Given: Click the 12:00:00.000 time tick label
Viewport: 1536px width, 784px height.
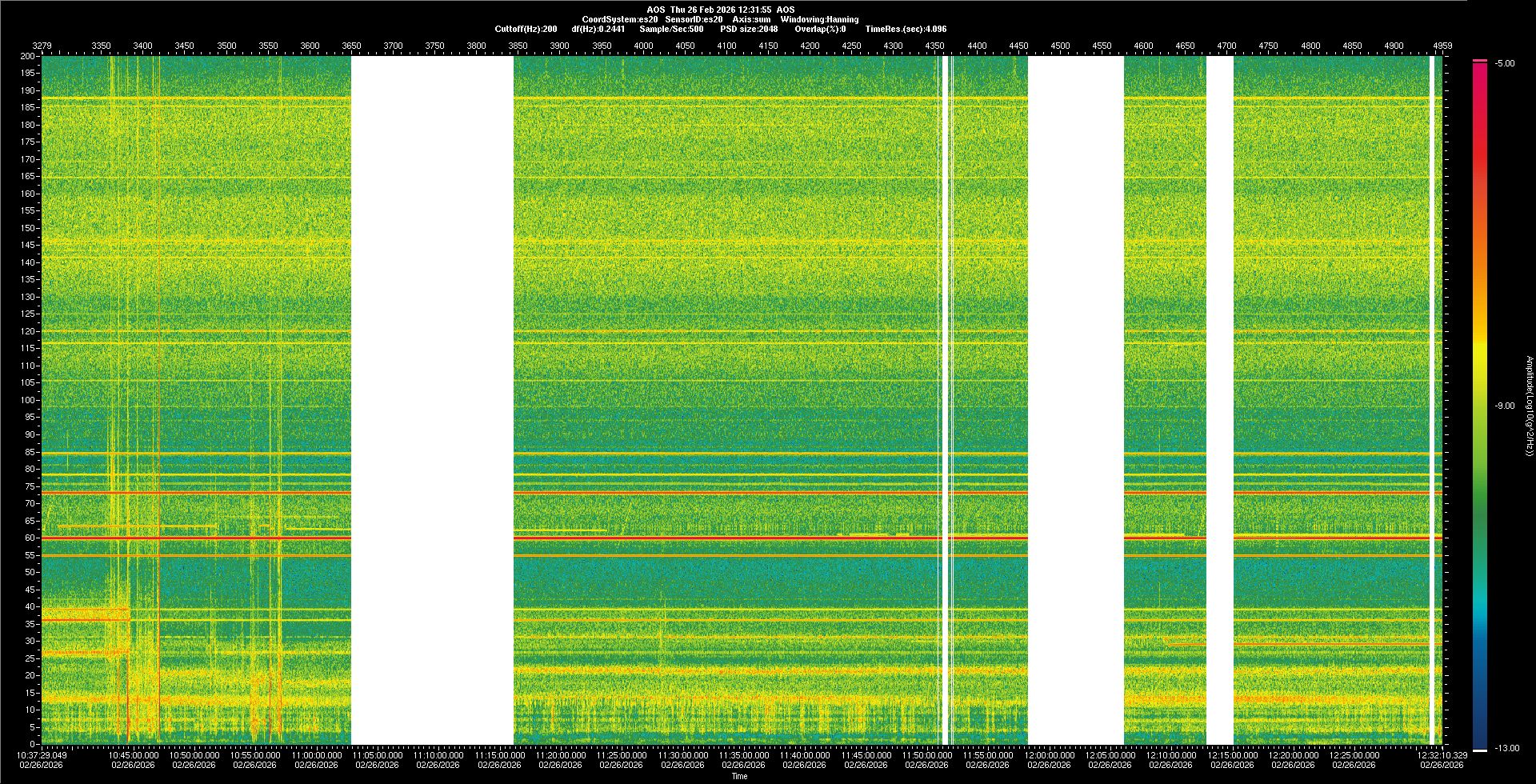Looking at the screenshot, I should [1049, 755].
